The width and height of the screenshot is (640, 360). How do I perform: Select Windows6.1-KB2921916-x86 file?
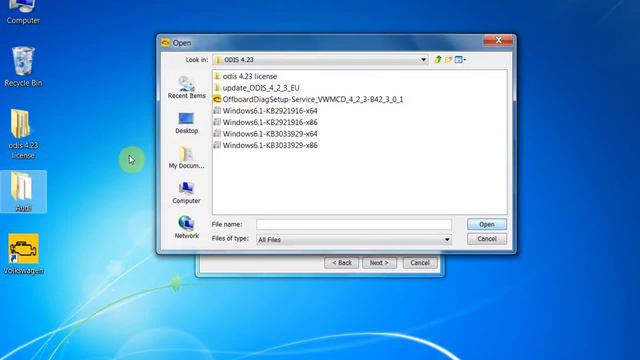(x=265, y=122)
